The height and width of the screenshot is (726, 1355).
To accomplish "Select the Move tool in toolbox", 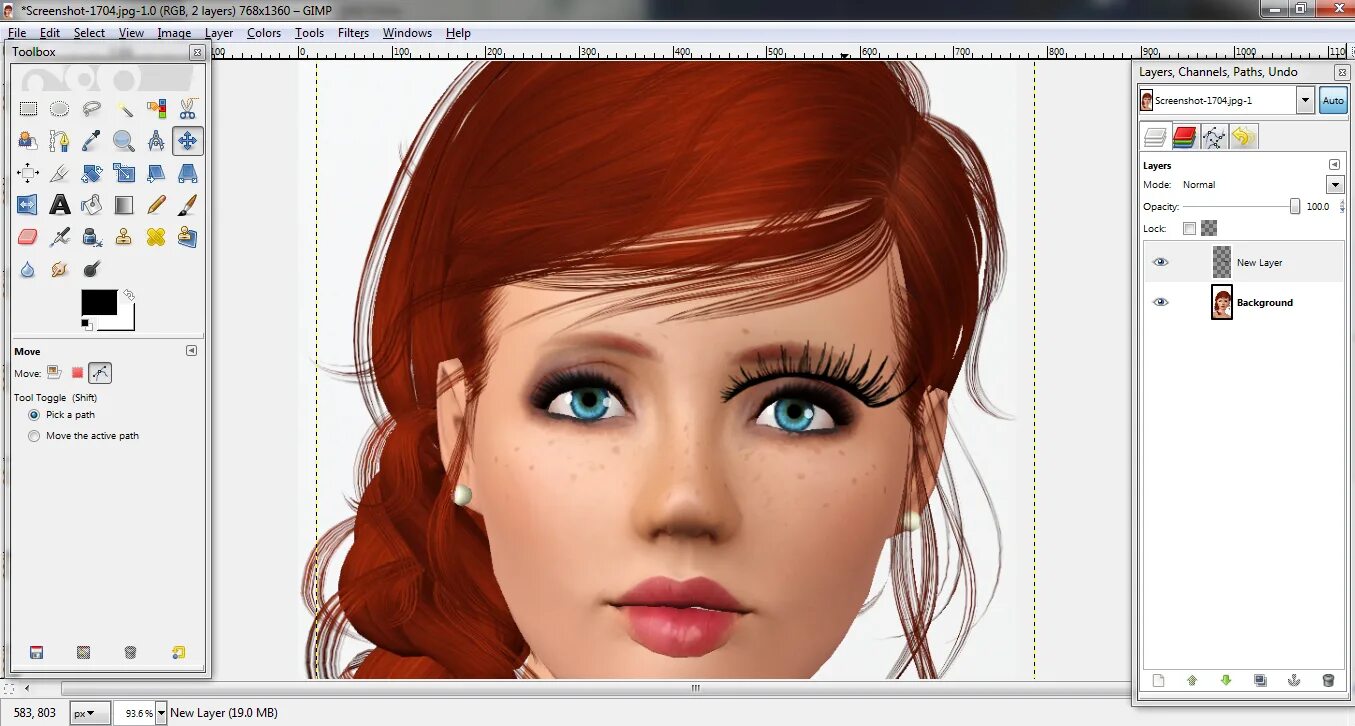I will 188,141.
